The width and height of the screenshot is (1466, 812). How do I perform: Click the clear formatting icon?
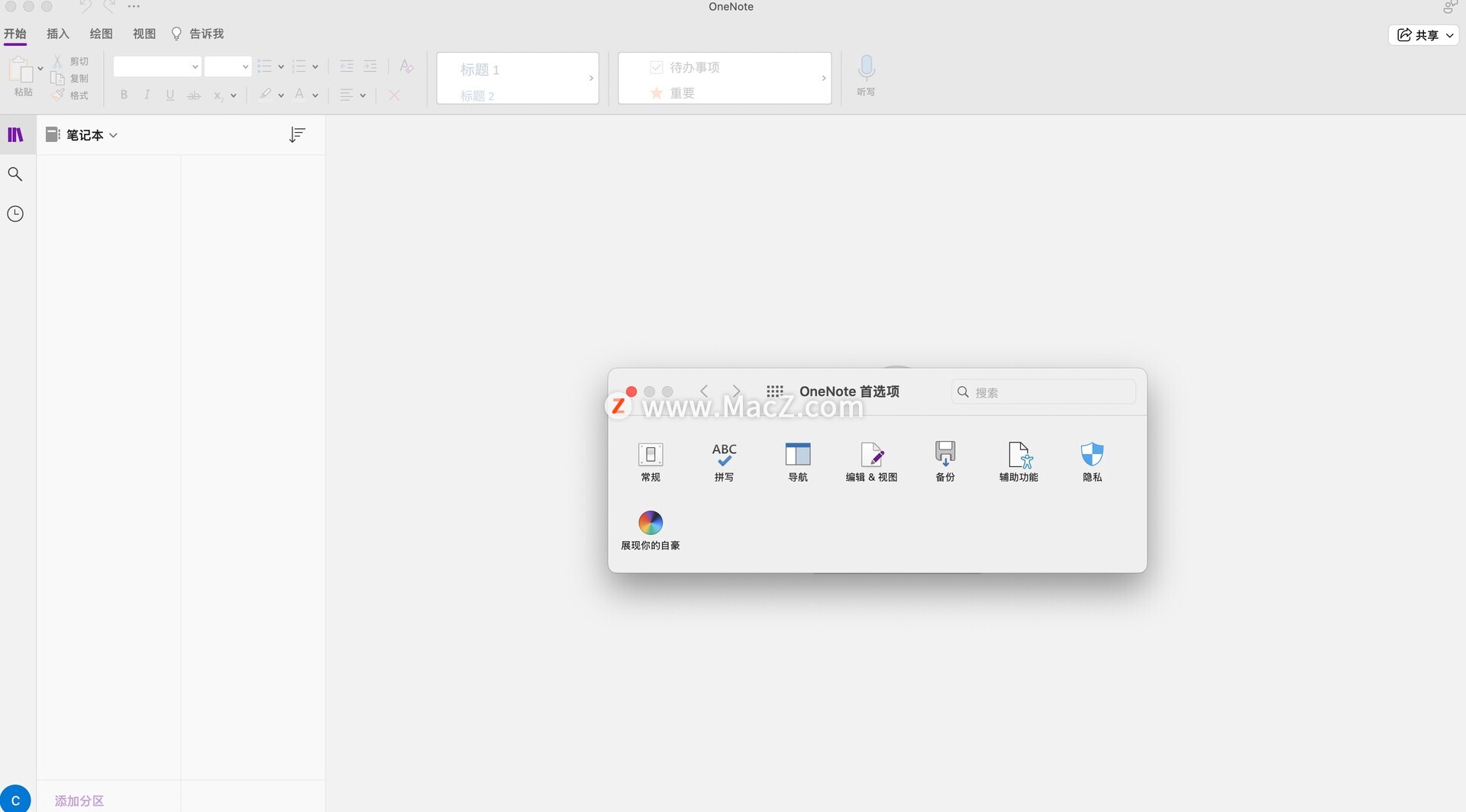[406, 66]
